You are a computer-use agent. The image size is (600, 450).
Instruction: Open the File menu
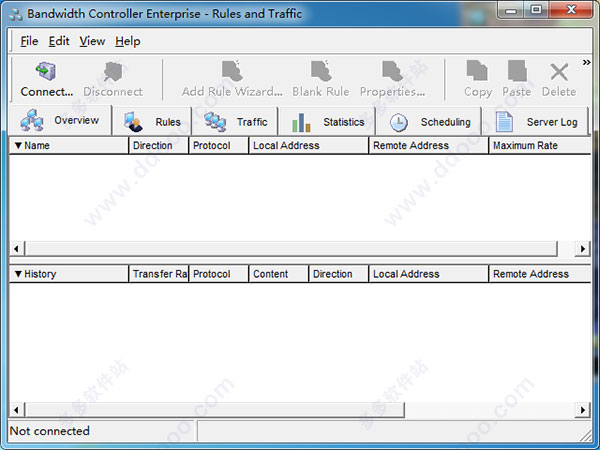pyautogui.click(x=29, y=41)
